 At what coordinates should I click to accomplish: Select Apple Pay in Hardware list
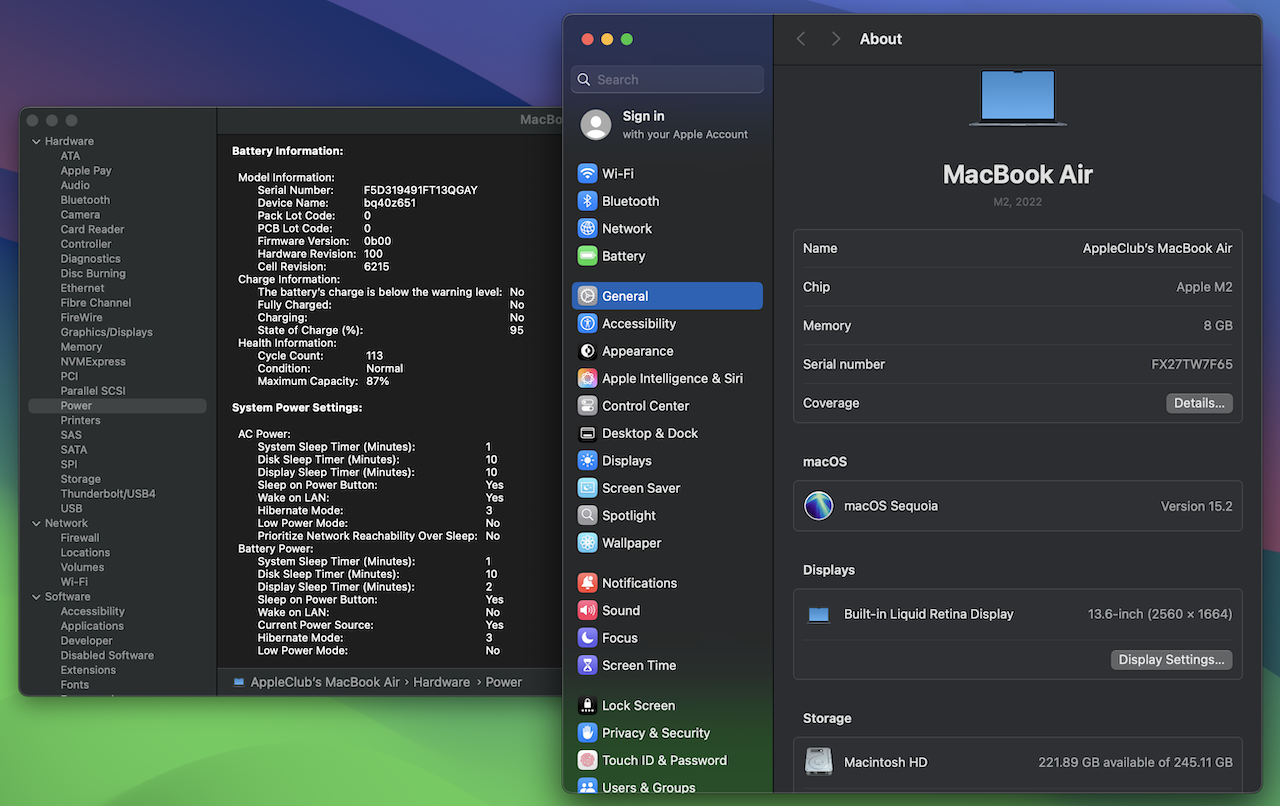tap(86, 171)
